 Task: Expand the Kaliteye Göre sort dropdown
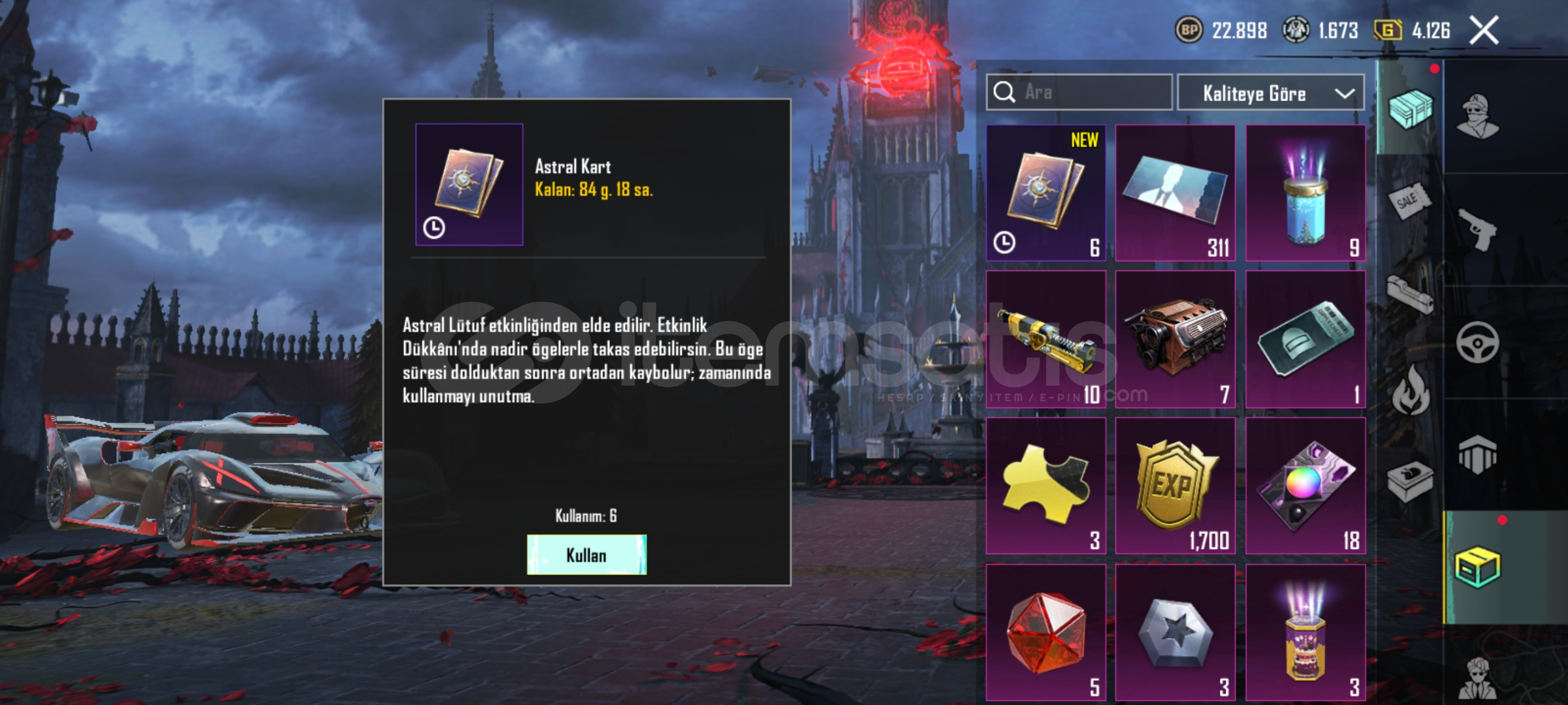(x=1270, y=93)
